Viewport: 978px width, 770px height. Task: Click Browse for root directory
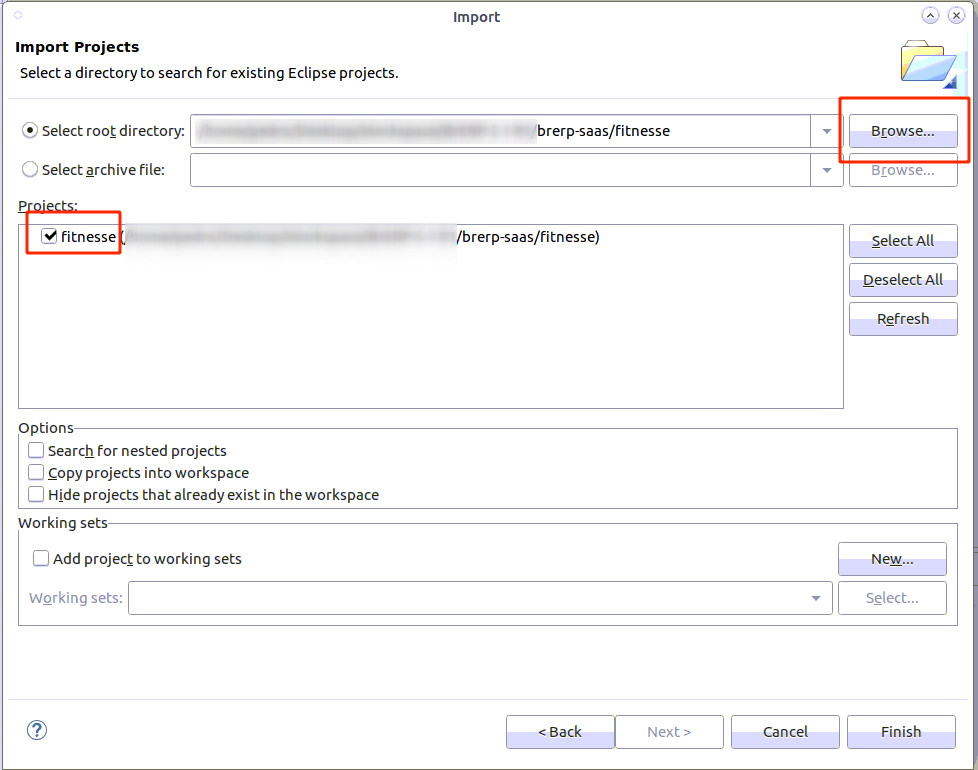902,131
